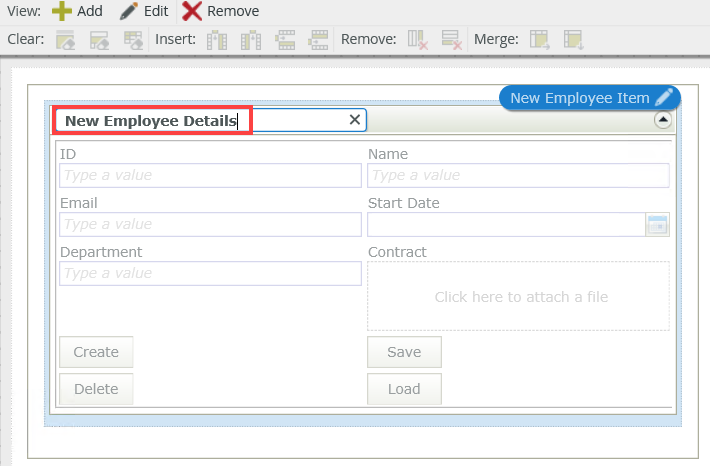
Task: Select the Start Date label
Action: click(x=404, y=203)
